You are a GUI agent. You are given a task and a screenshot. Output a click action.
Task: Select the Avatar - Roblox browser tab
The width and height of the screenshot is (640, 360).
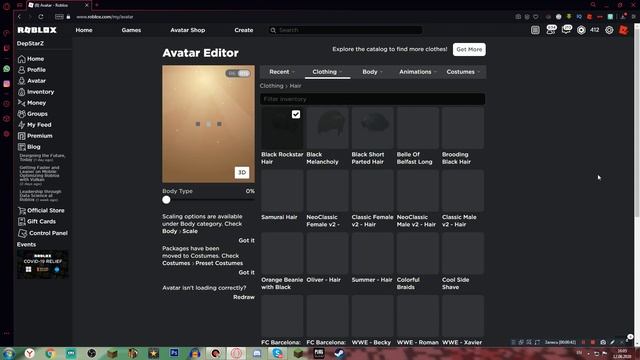(58, 5)
